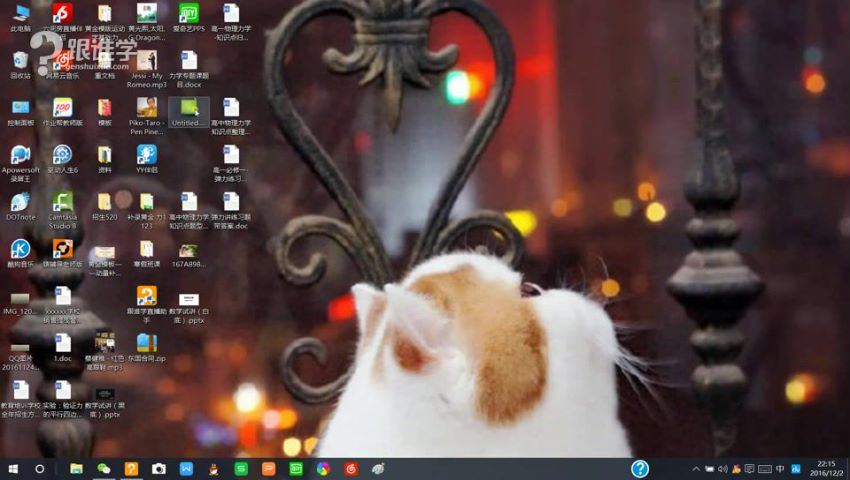Open 酷狗音乐 KuGou music shortcut
The width and height of the screenshot is (850, 480).
click(x=21, y=253)
